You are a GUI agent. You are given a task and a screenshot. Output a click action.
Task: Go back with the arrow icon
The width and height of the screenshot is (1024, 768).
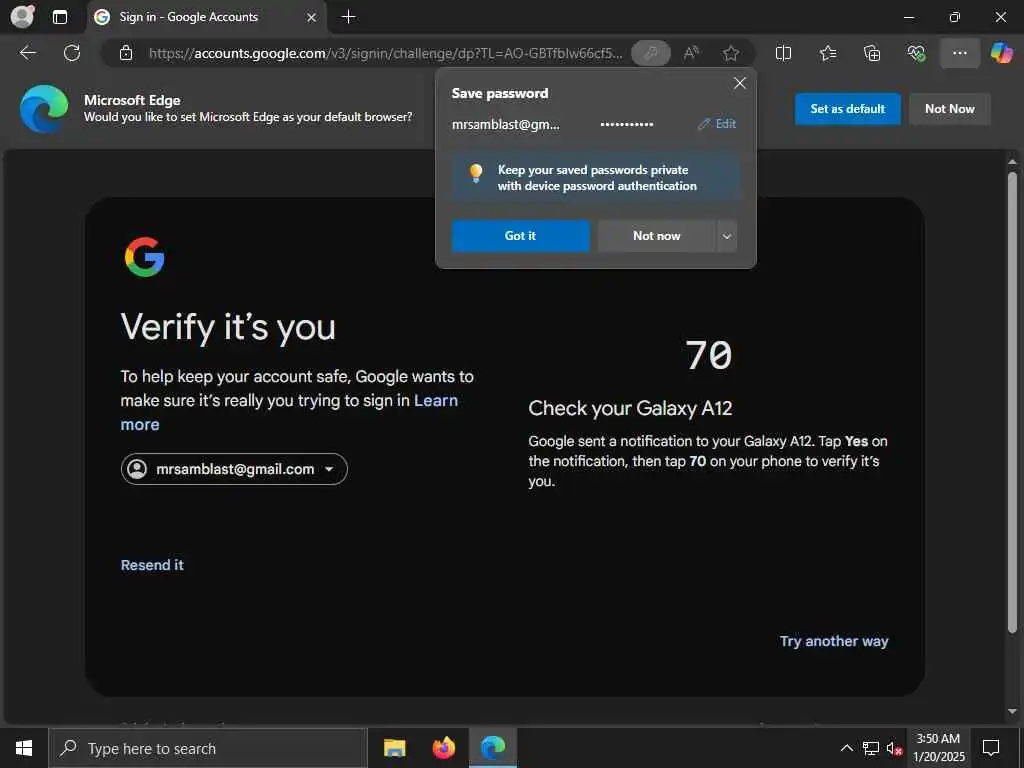tap(28, 53)
